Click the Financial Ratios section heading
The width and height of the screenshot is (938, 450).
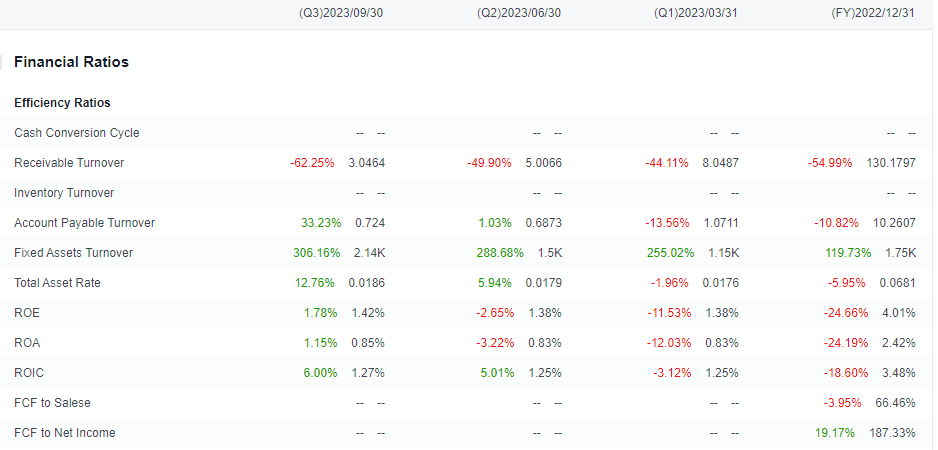71,62
